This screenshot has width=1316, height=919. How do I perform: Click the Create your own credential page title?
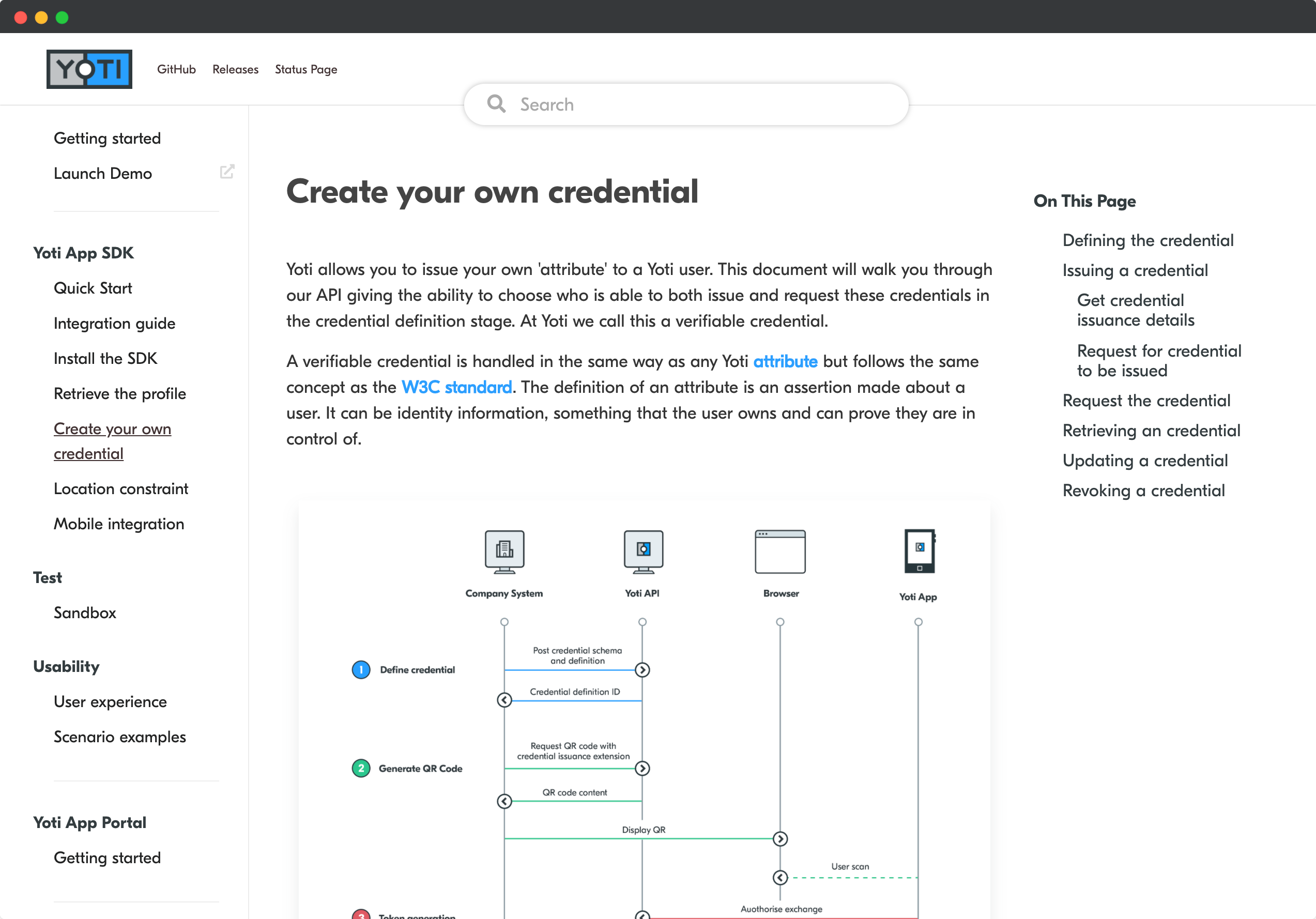tap(493, 191)
